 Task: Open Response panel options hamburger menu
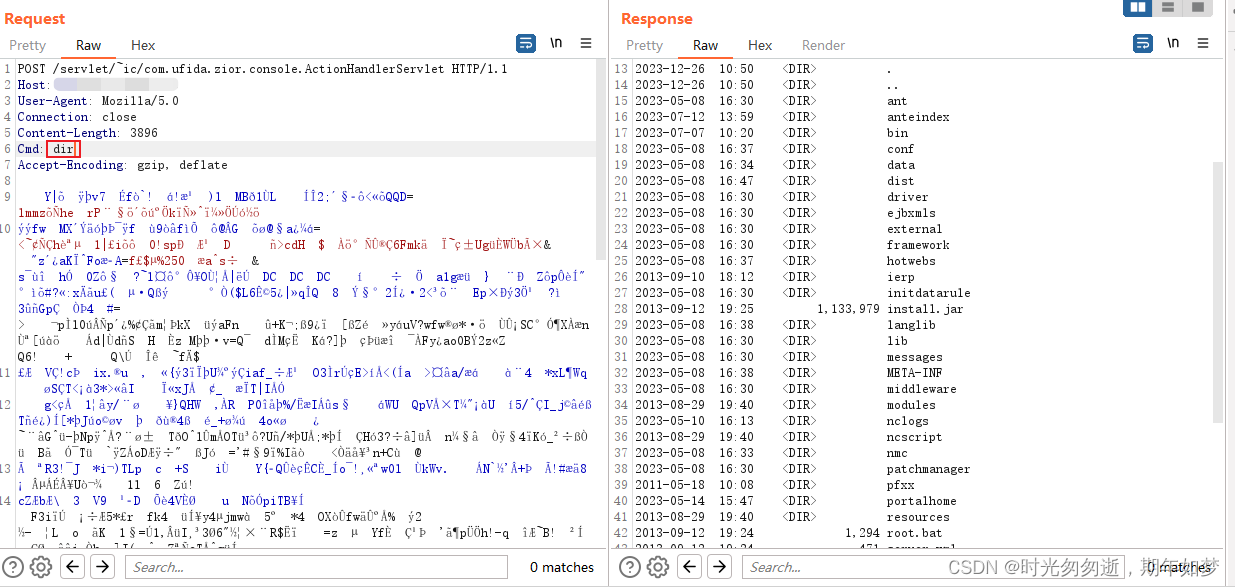pos(1203,43)
